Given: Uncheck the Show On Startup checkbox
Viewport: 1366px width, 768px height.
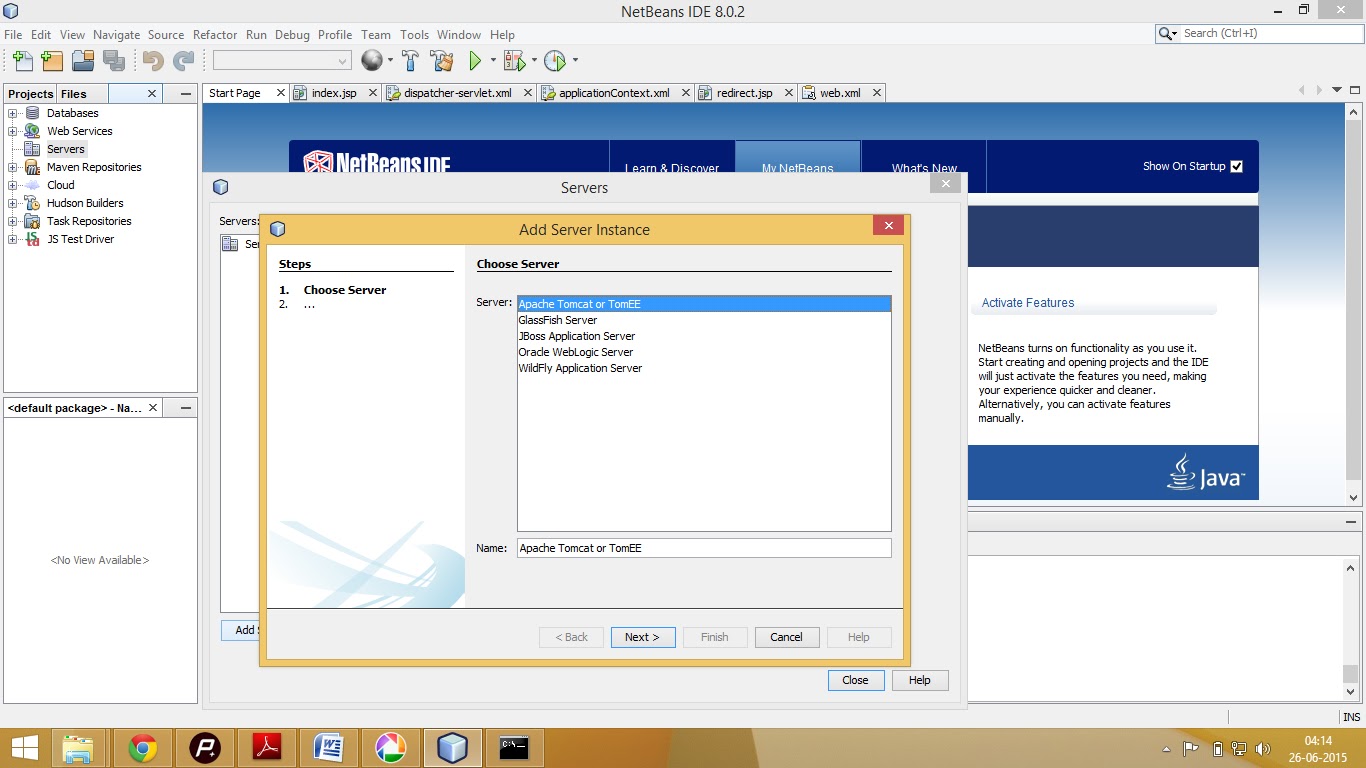Looking at the screenshot, I should 1237,167.
